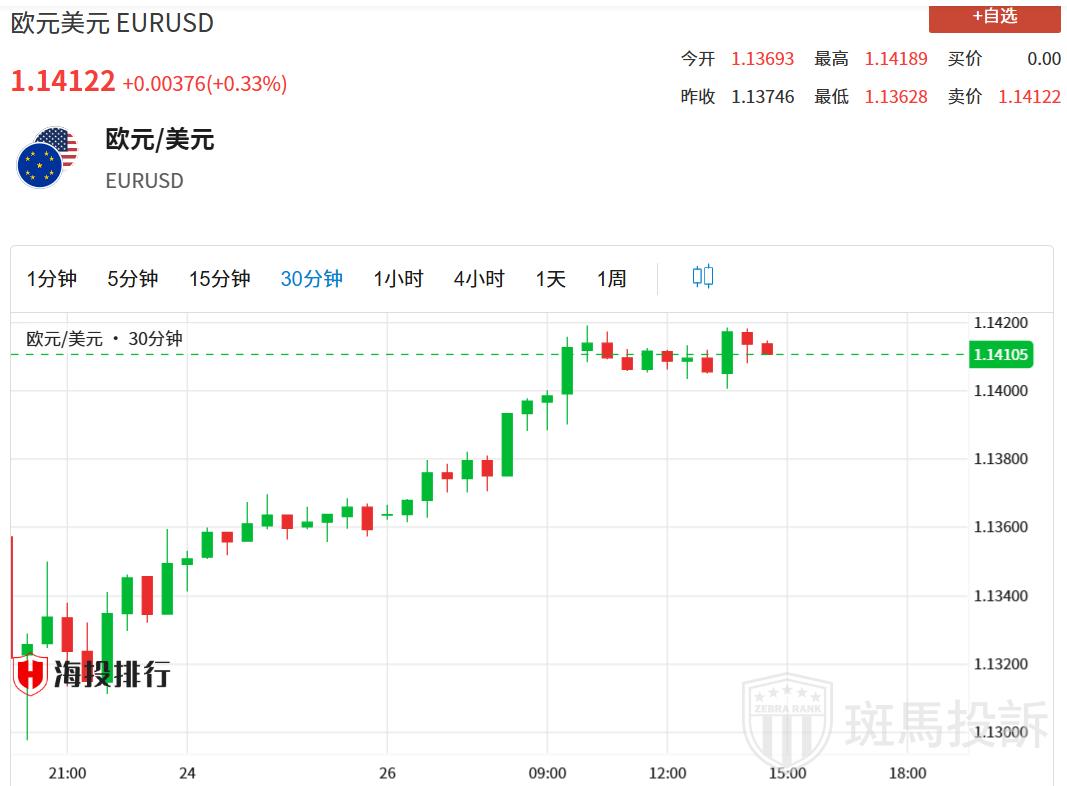Show the 1天 daily chart

[x=550, y=279]
